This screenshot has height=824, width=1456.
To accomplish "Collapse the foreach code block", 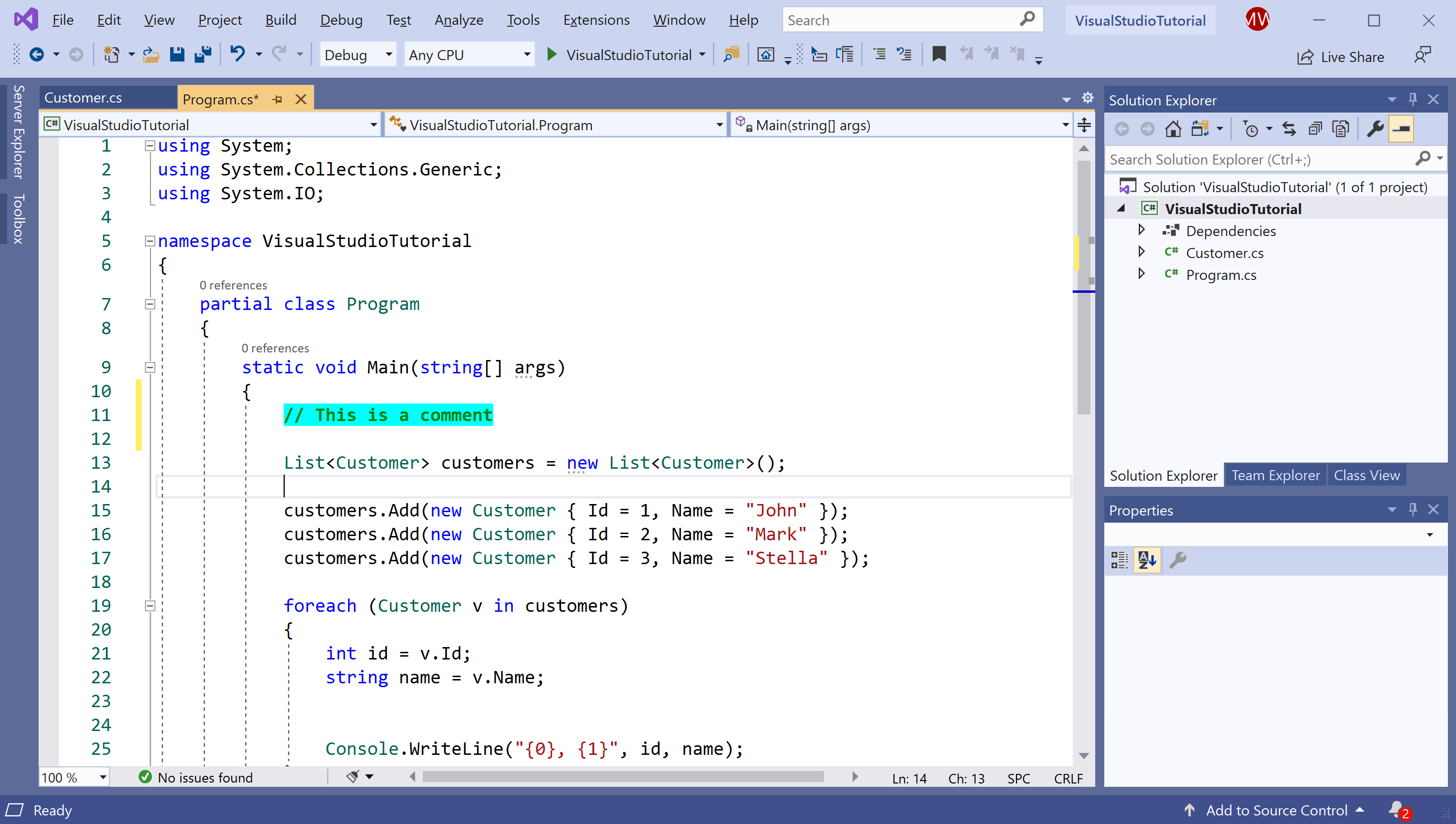I will [x=150, y=606].
